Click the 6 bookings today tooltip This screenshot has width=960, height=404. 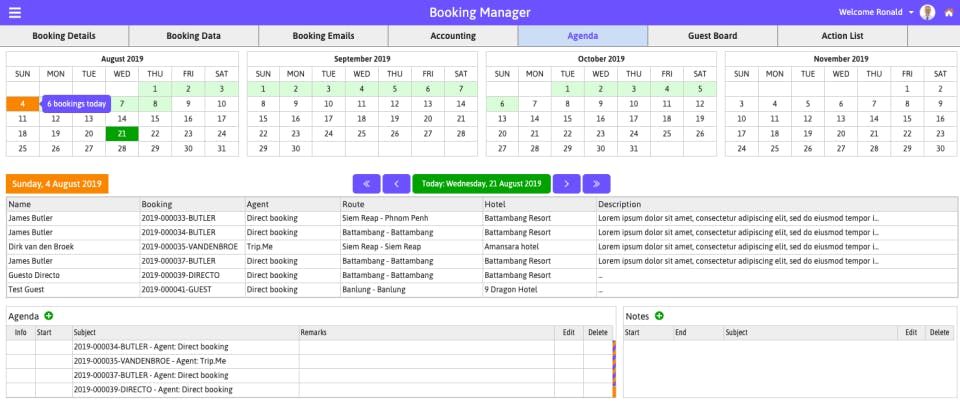[76, 104]
